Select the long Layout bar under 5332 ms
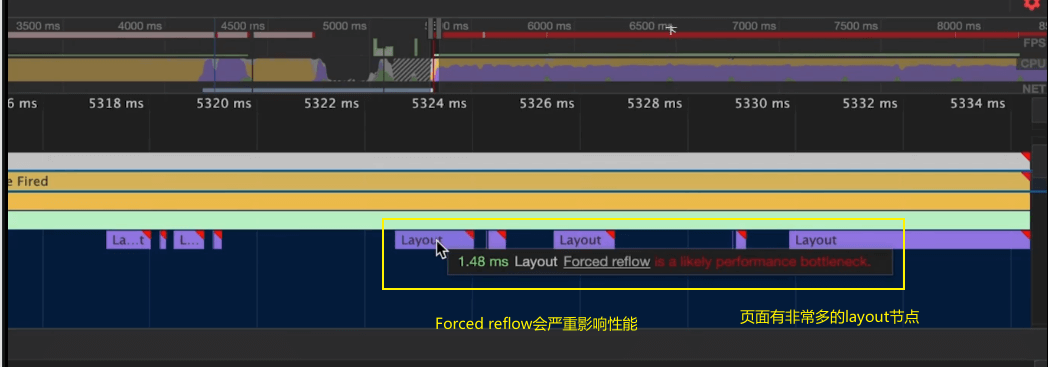Viewport: 1048px width, 367px height. [909, 240]
